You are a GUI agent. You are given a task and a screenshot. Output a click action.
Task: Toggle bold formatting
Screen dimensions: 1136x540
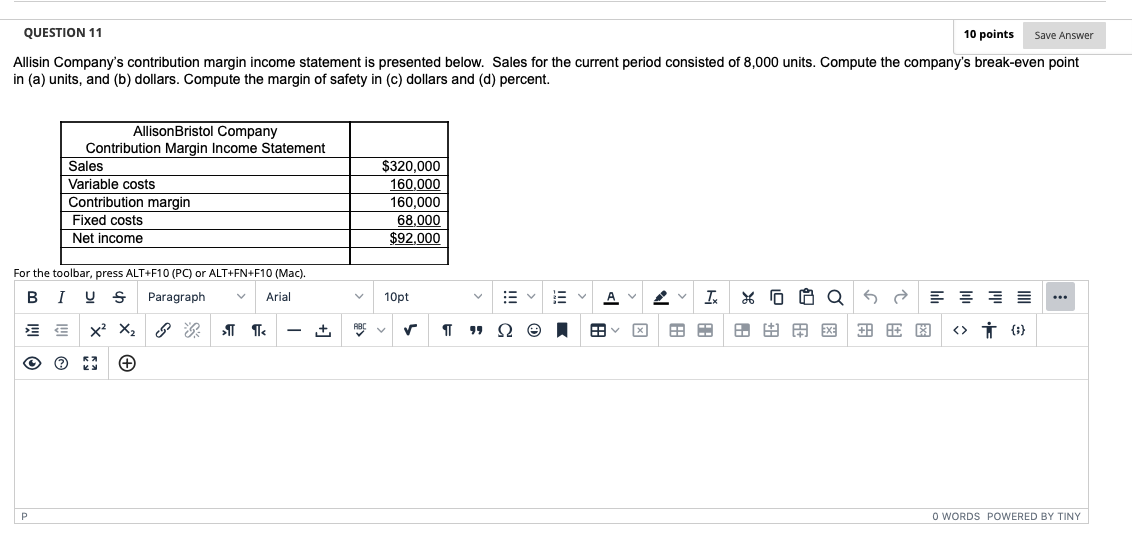tap(32, 297)
